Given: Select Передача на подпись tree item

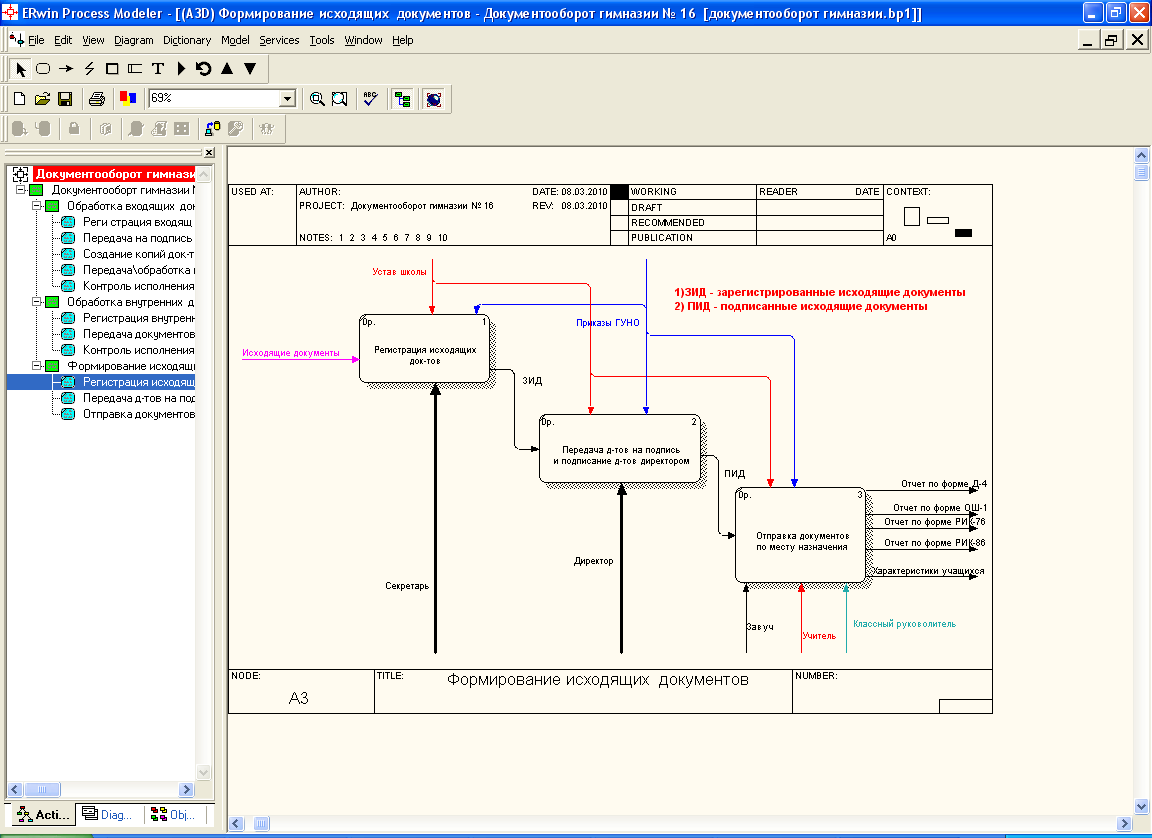Looking at the screenshot, I should pyautogui.click(x=137, y=238).
